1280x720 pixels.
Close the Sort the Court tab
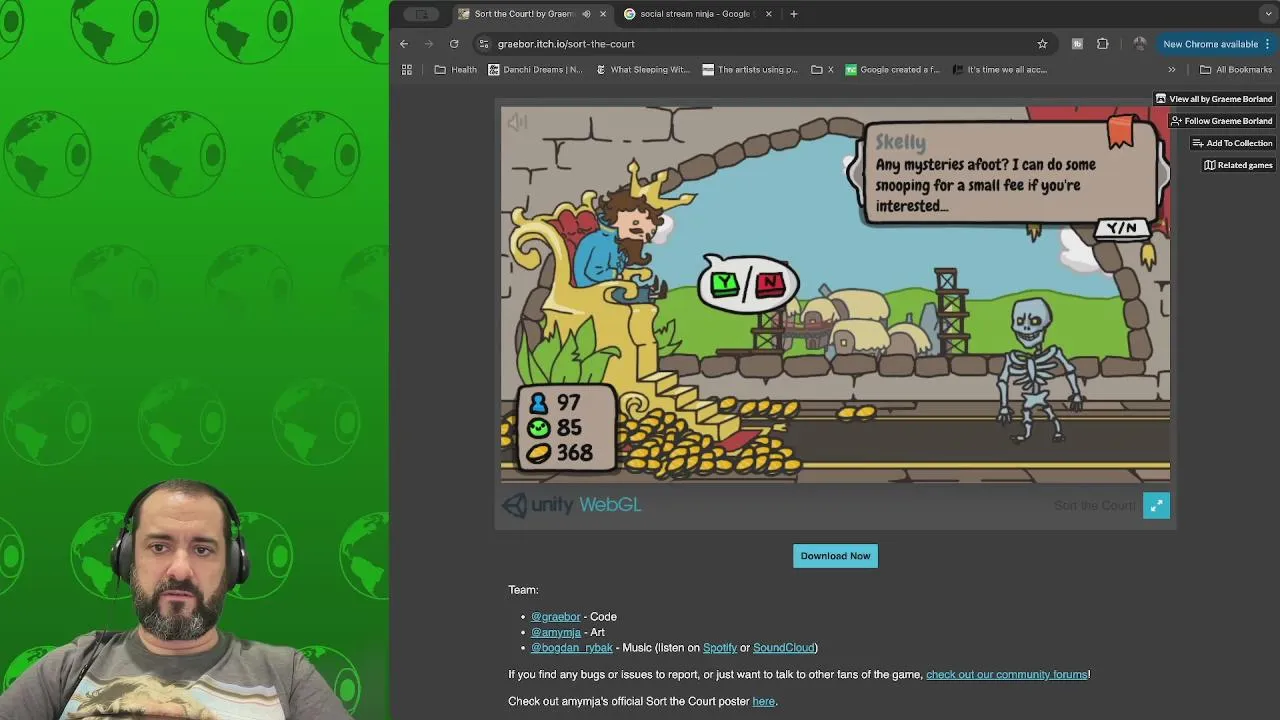[x=603, y=14]
